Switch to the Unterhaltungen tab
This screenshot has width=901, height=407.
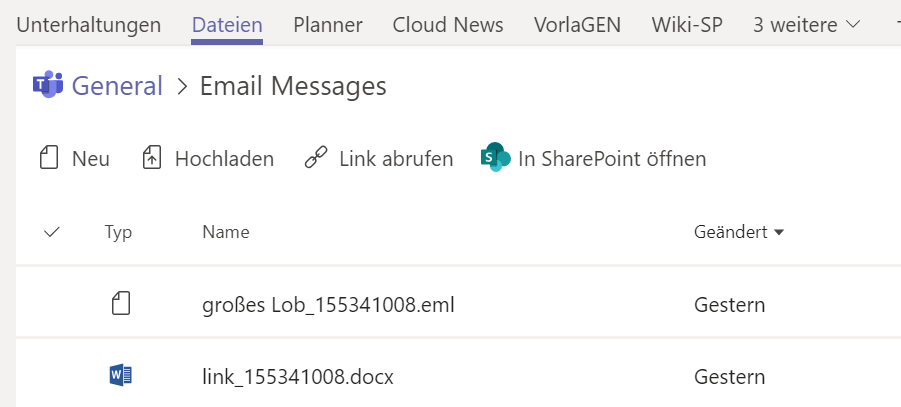point(88,25)
